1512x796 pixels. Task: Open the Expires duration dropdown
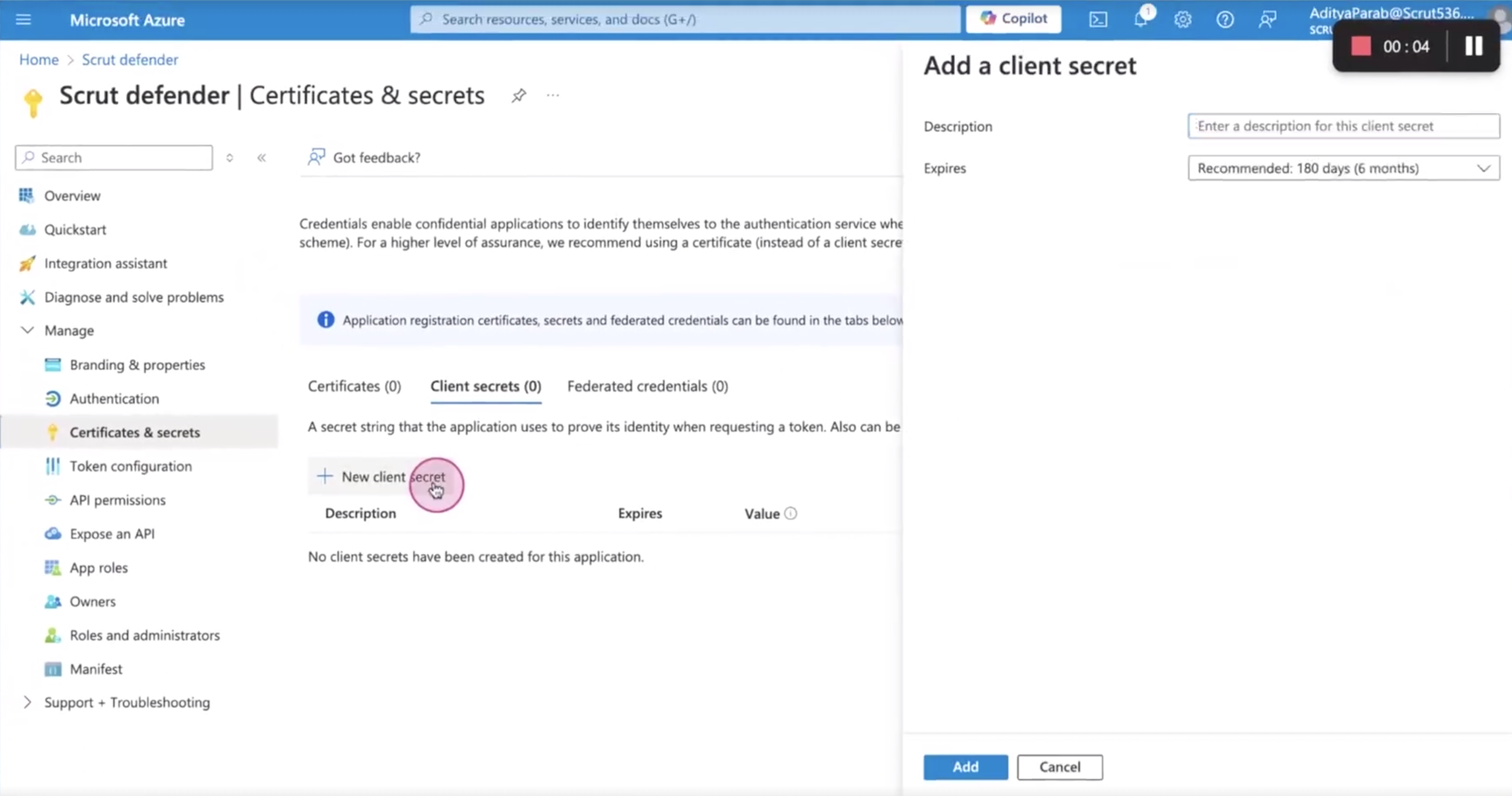coord(1343,168)
